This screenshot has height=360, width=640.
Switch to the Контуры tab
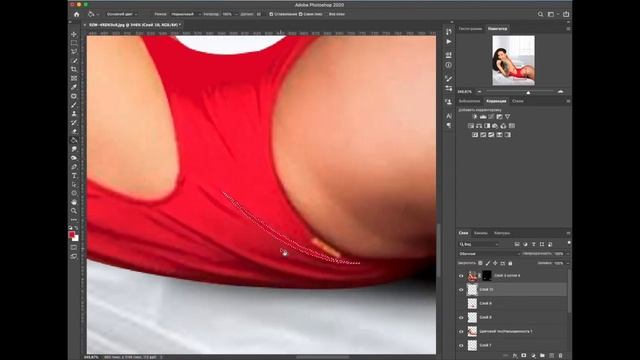(502, 233)
